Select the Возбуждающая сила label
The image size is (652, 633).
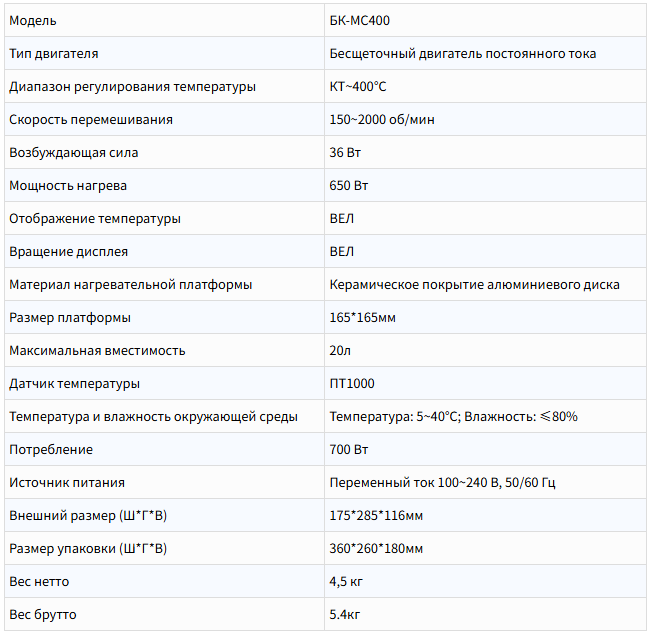[74, 153]
